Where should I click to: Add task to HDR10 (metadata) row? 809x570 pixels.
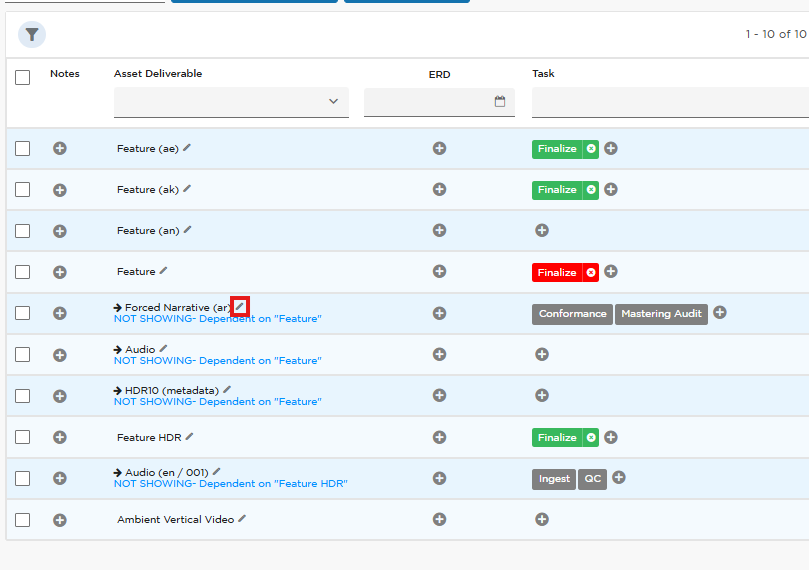542,395
